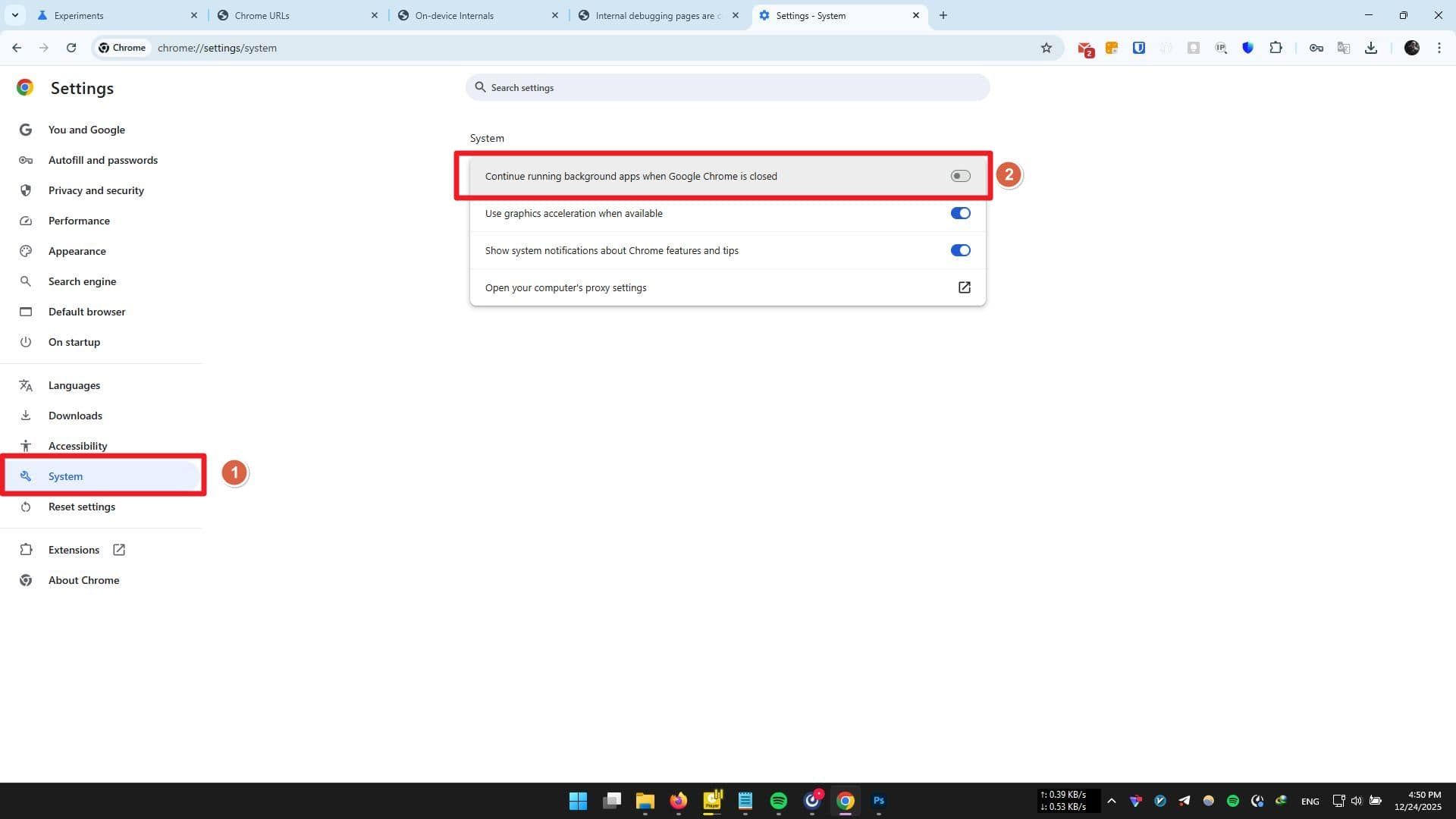The image size is (1456, 819).
Task: Bookmark this page with star icon
Action: point(1046,48)
